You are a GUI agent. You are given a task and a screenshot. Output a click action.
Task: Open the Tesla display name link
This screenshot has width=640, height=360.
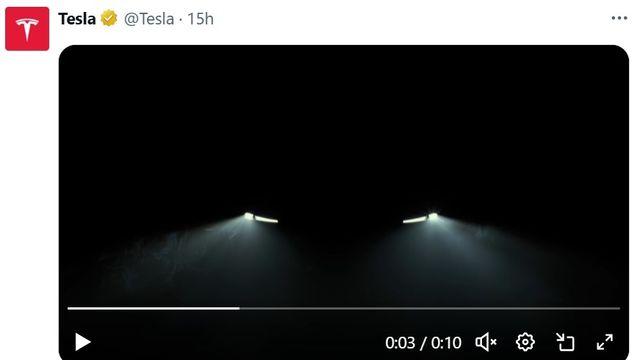77,19
